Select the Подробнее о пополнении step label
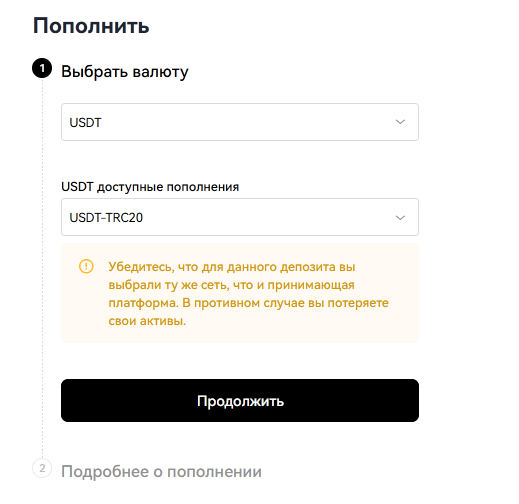This screenshot has height=504, width=519. tap(161, 472)
